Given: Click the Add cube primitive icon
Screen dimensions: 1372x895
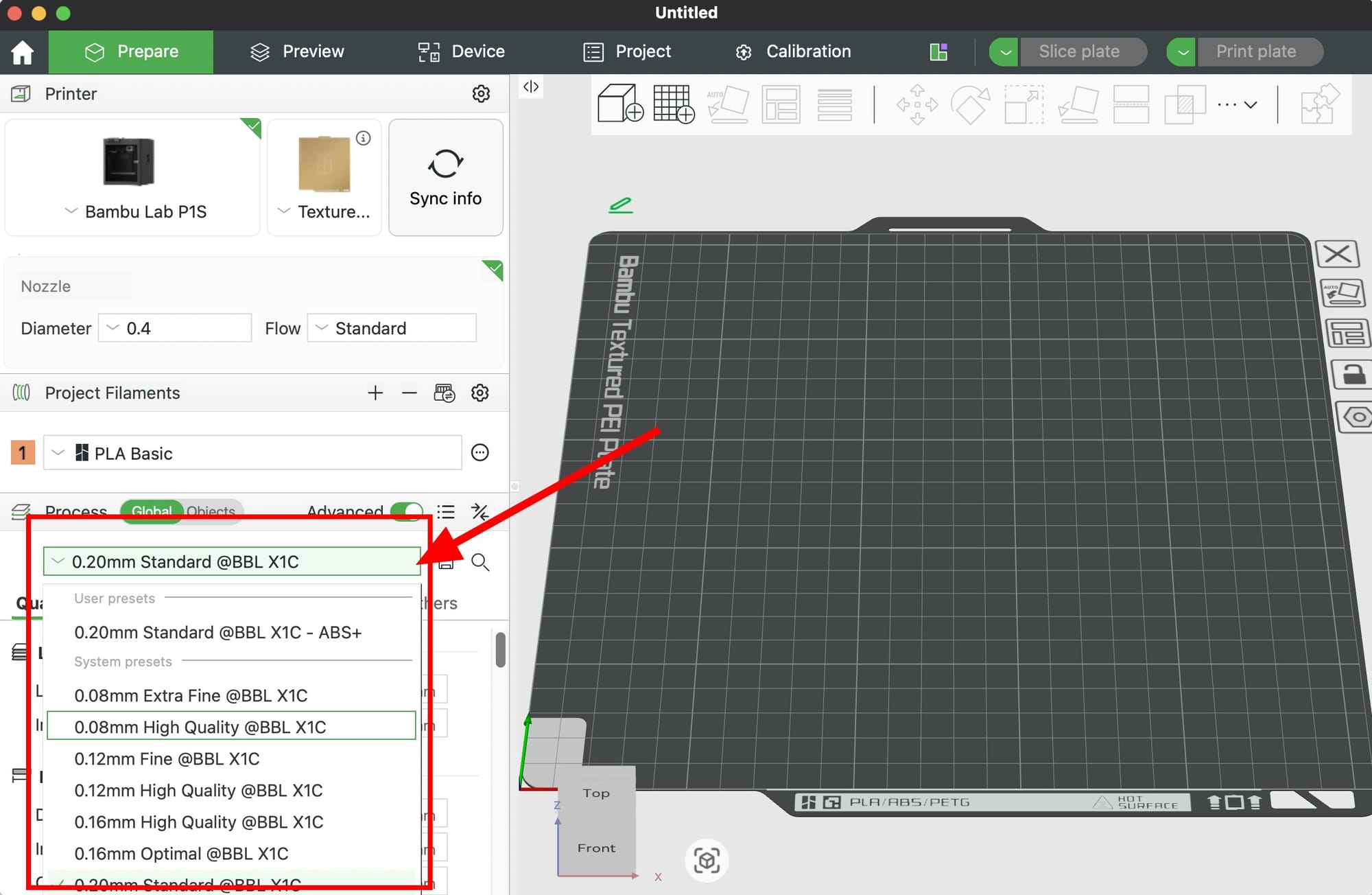Looking at the screenshot, I should coord(619,104).
